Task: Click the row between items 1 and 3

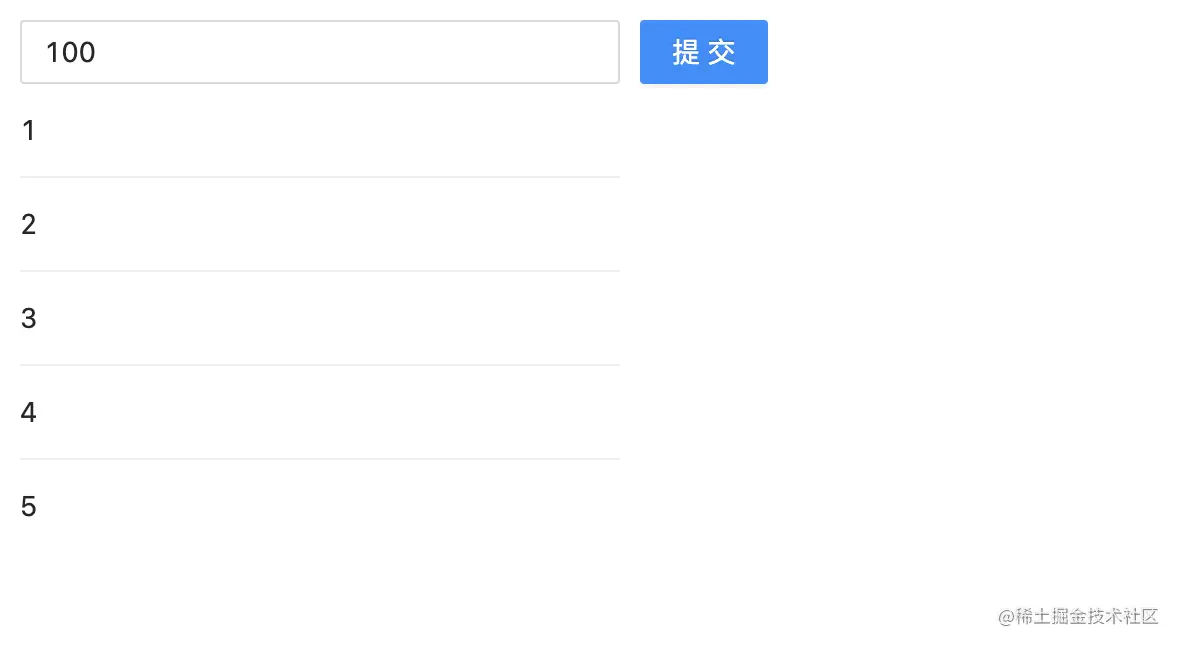Action: (x=320, y=225)
